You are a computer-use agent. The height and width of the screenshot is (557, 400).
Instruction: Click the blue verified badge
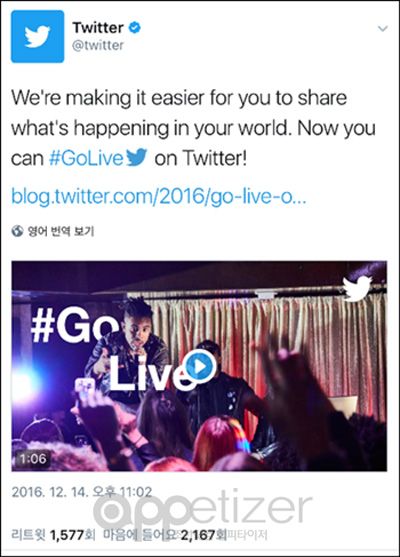pyautogui.click(x=134, y=27)
